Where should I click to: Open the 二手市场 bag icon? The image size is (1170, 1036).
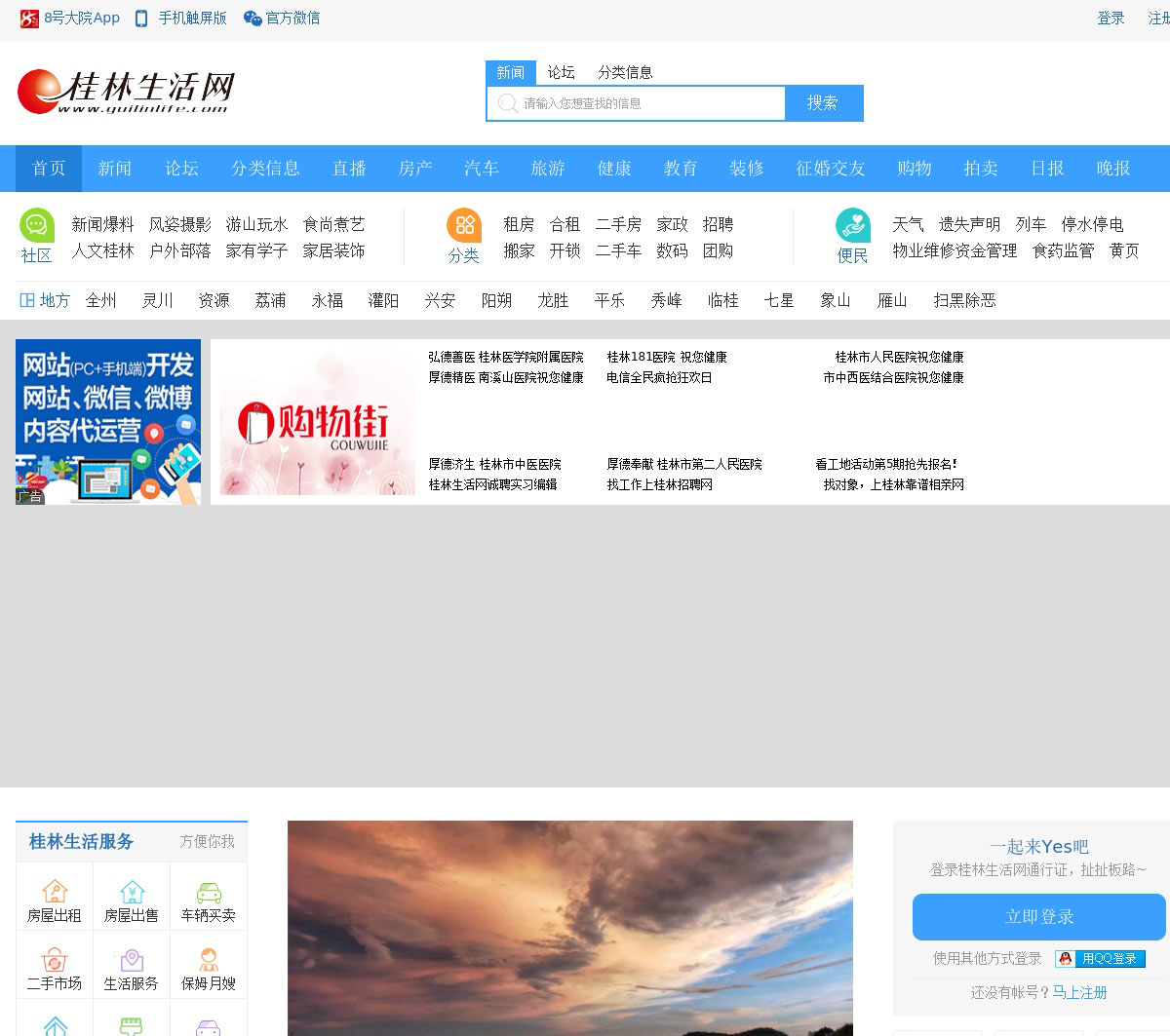[x=55, y=959]
